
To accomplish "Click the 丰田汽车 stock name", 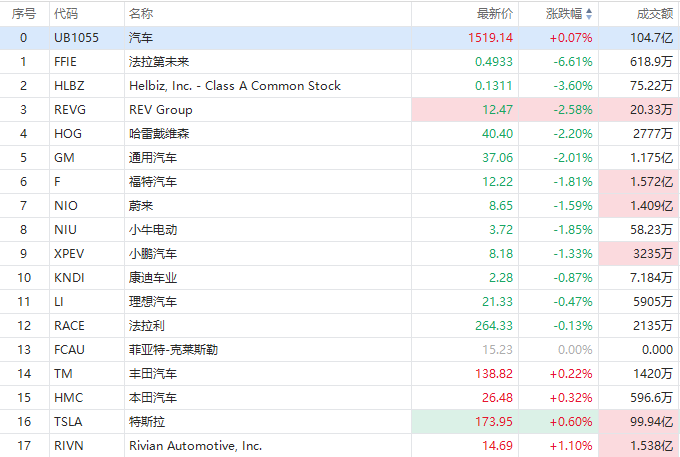I will (x=153, y=373).
